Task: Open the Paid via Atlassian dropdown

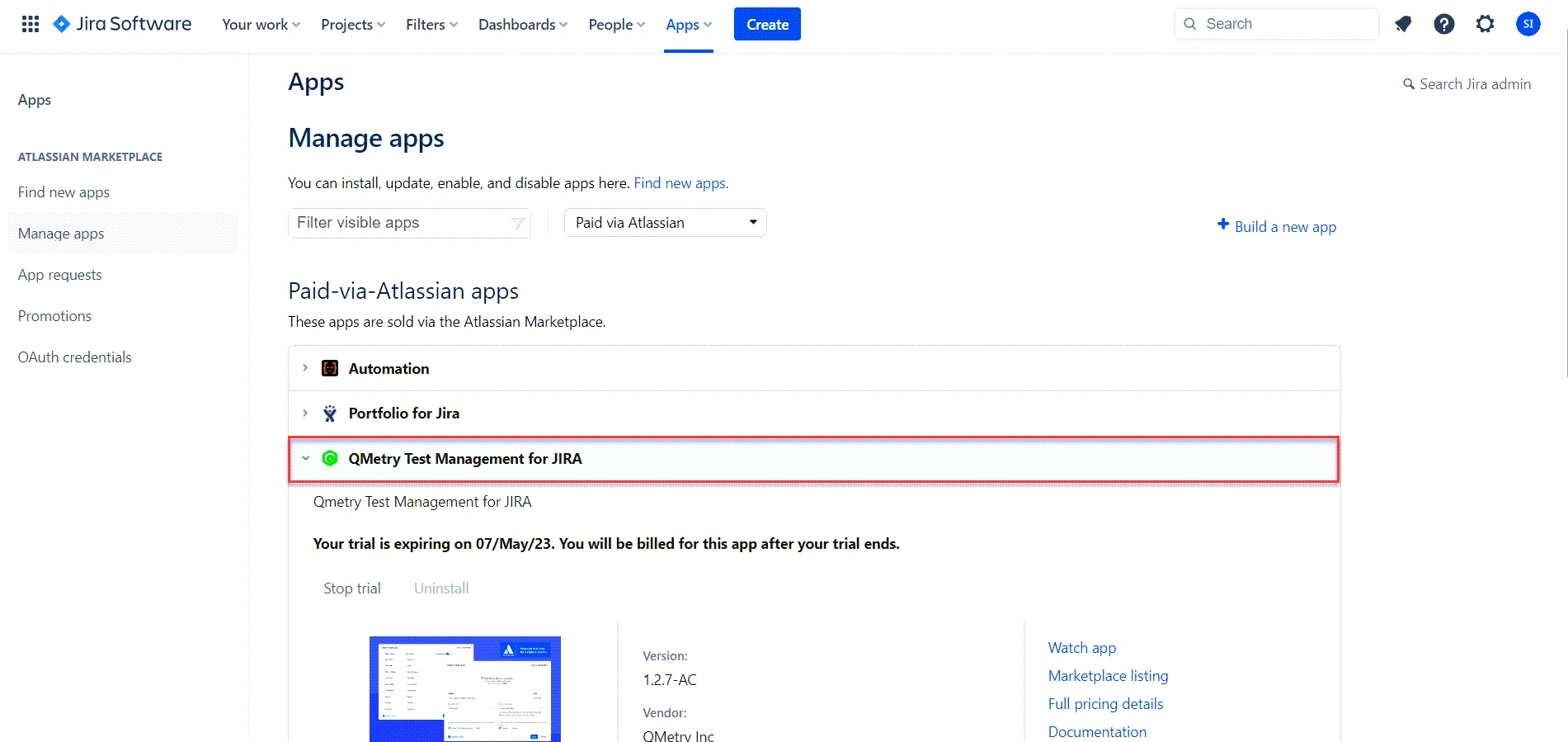Action: click(666, 223)
